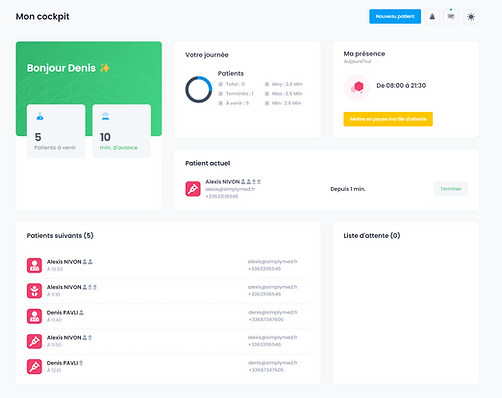Open Alexis NIVON row at 10:50
The height and width of the screenshot is (398, 502).
pos(168,265)
